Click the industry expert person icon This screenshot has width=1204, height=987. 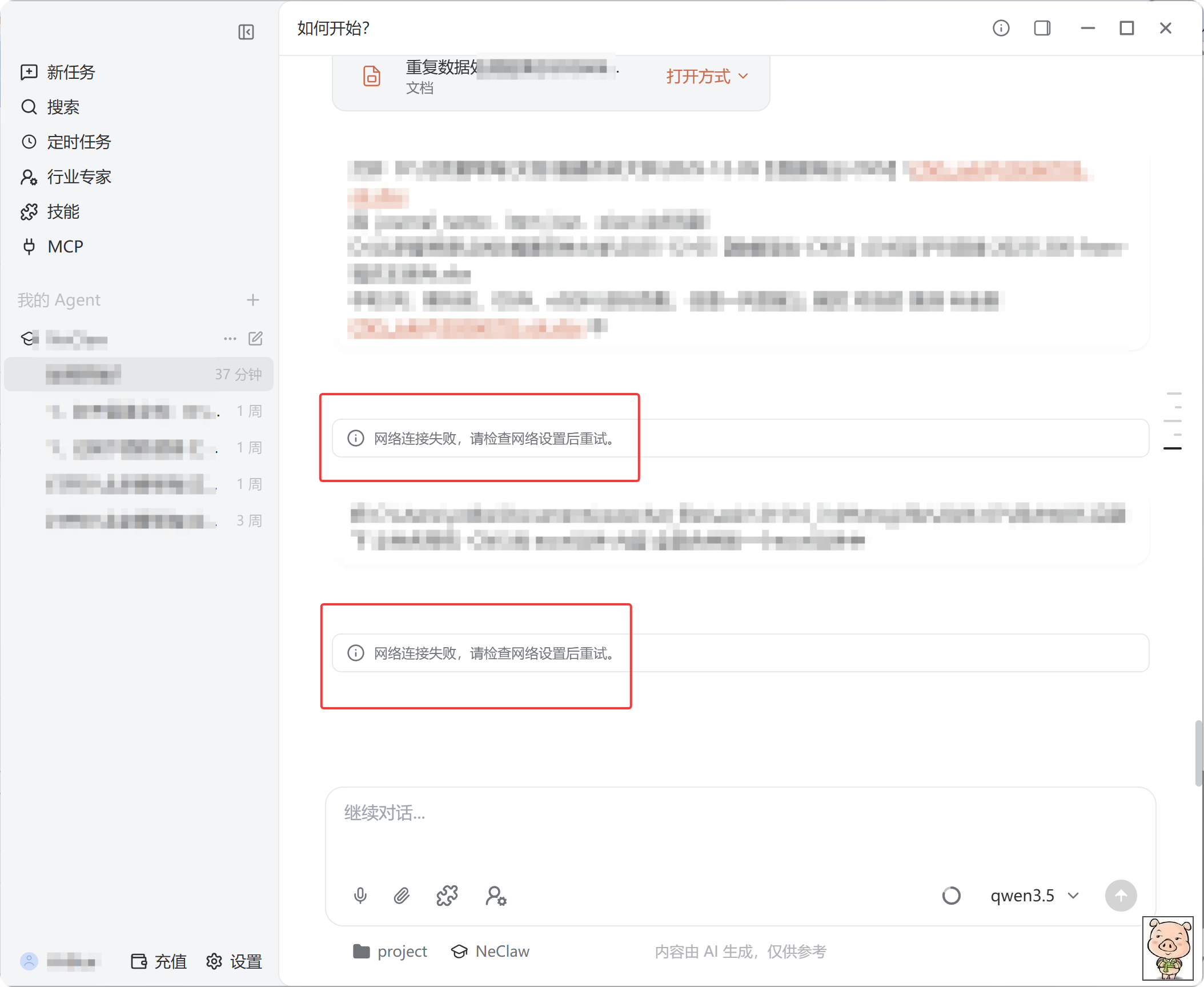[x=29, y=177]
